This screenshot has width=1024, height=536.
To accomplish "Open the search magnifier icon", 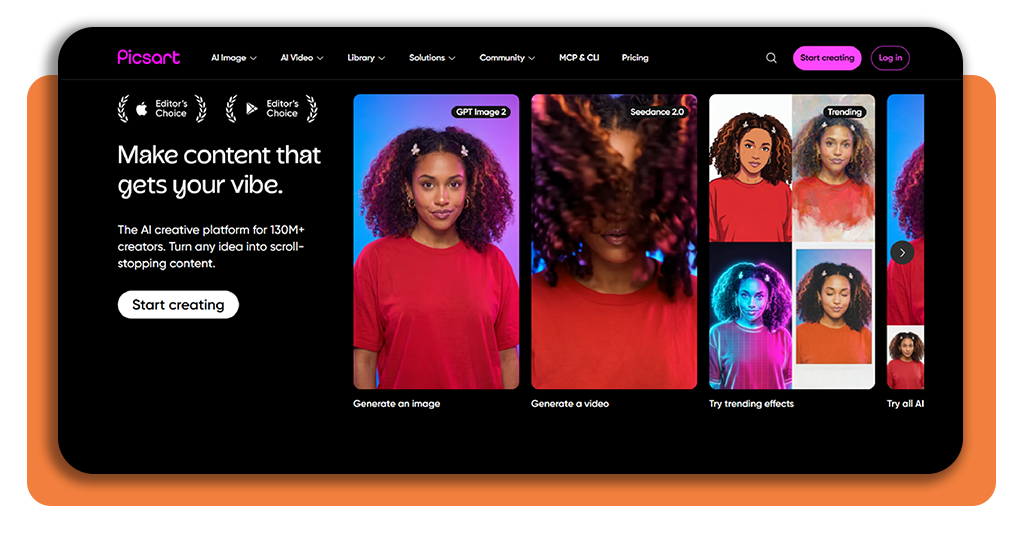I will click(x=771, y=58).
